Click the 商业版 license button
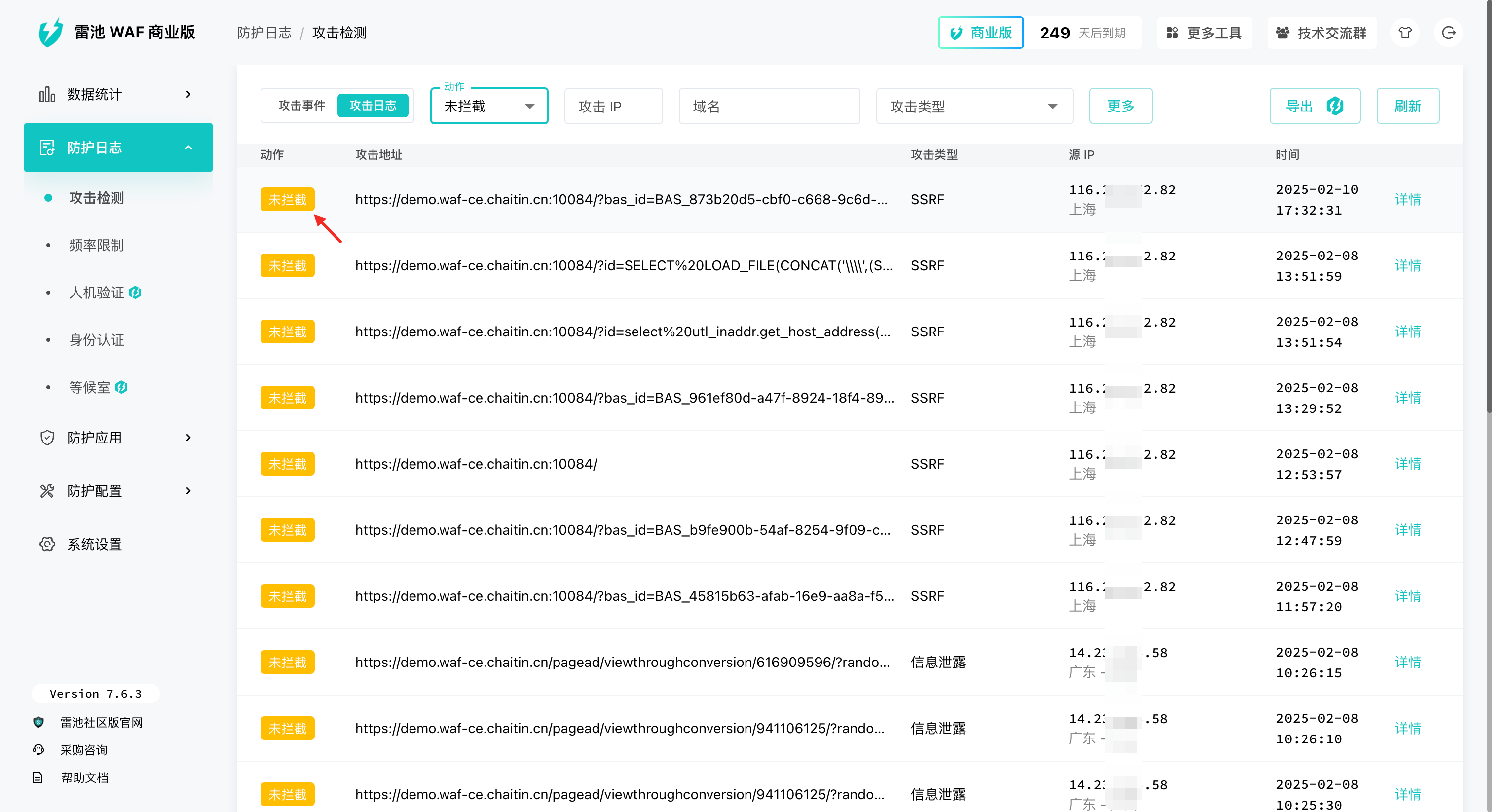This screenshot has width=1492, height=812. (980, 33)
